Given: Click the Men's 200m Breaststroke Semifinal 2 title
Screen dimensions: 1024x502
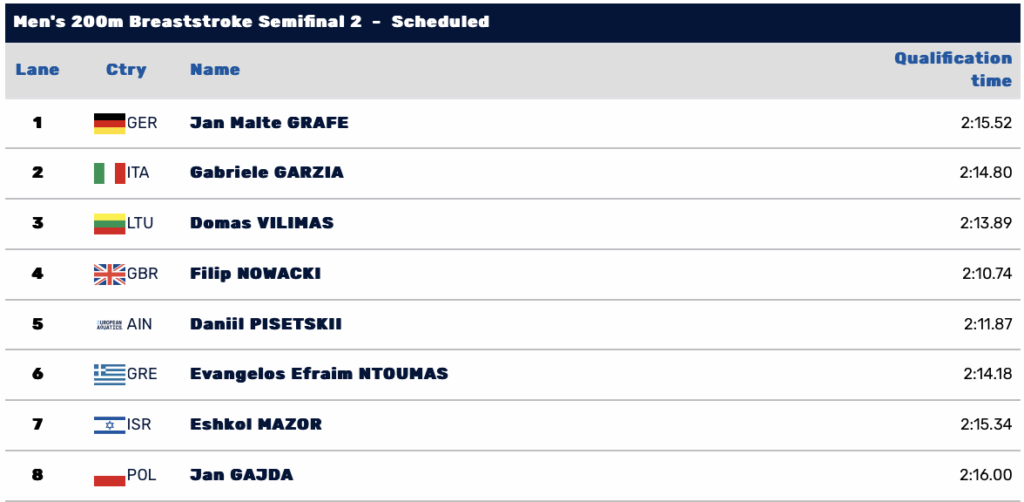Looking at the screenshot, I should click(251, 21).
